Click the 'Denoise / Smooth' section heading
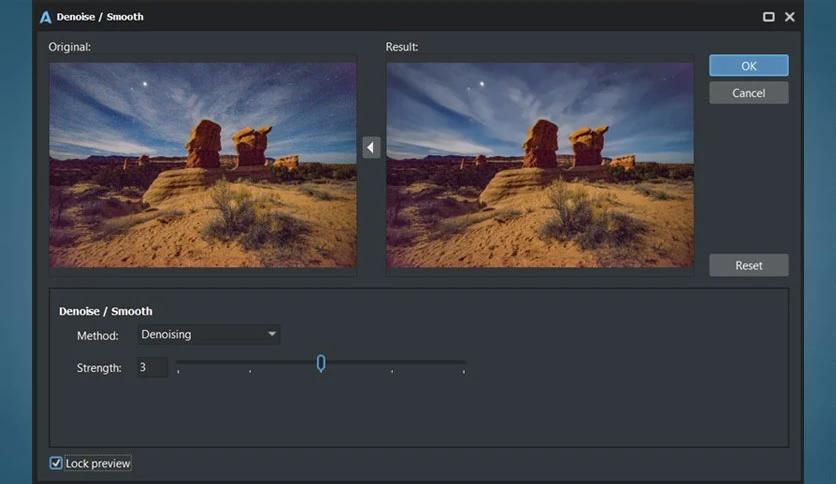Viewport: 836px width, 484px height. coord(106,311)
